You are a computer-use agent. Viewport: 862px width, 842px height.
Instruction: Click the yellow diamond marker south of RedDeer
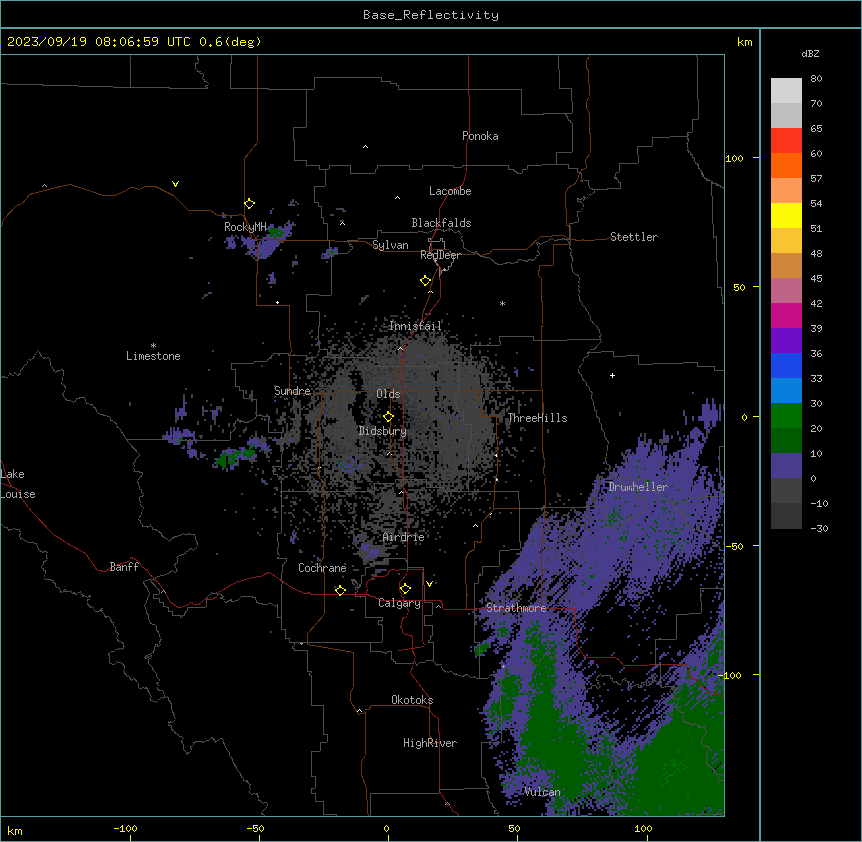point(426,281)
